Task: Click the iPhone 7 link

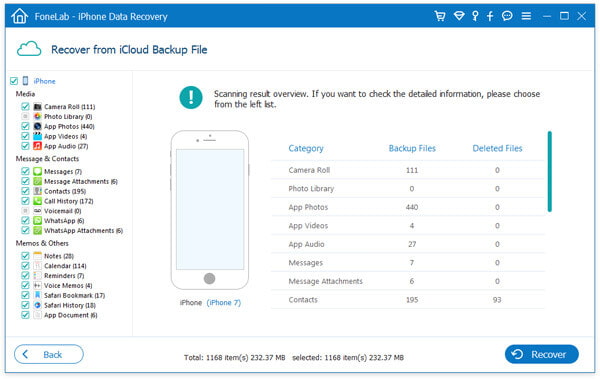Action: click(x=223, y=303)
